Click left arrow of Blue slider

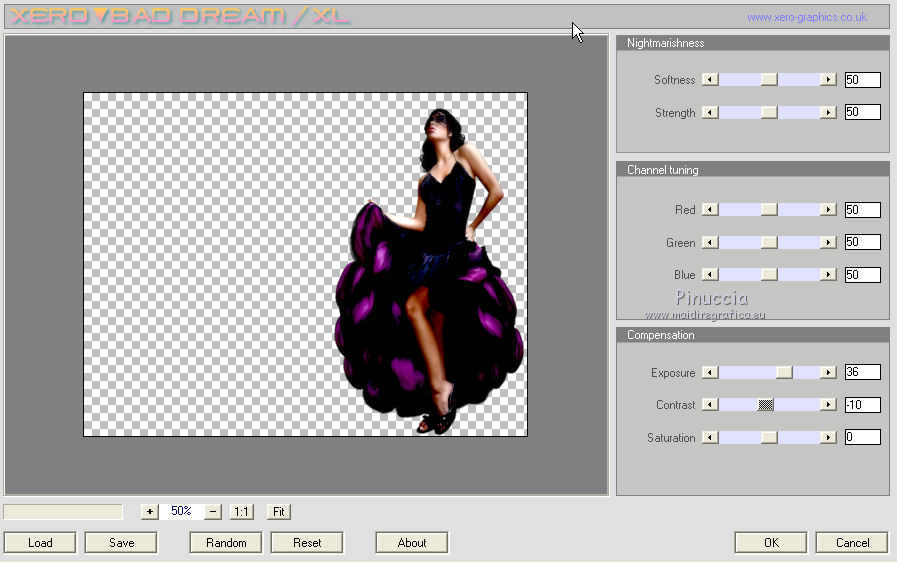click(x=710, y=275)
